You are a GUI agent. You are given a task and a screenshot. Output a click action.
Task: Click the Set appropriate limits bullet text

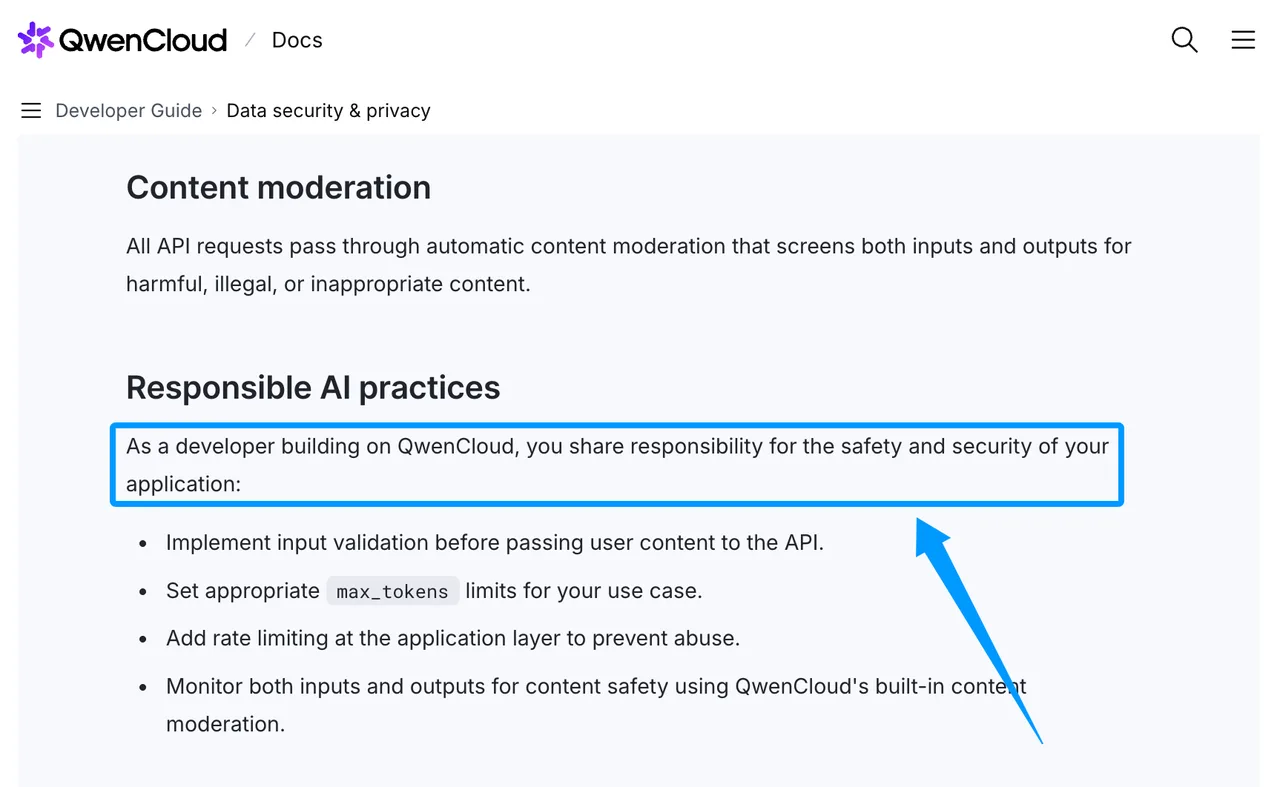click(434, 591)
